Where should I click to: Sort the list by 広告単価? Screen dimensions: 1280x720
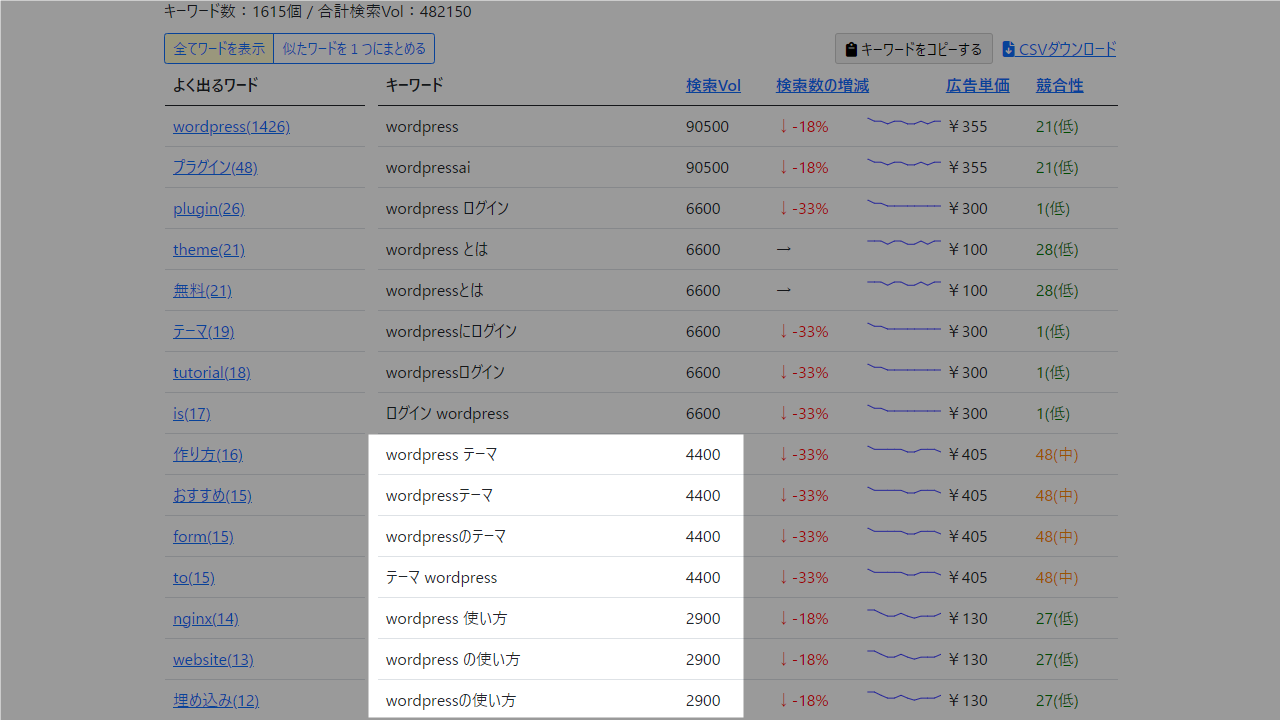(977, 85)
